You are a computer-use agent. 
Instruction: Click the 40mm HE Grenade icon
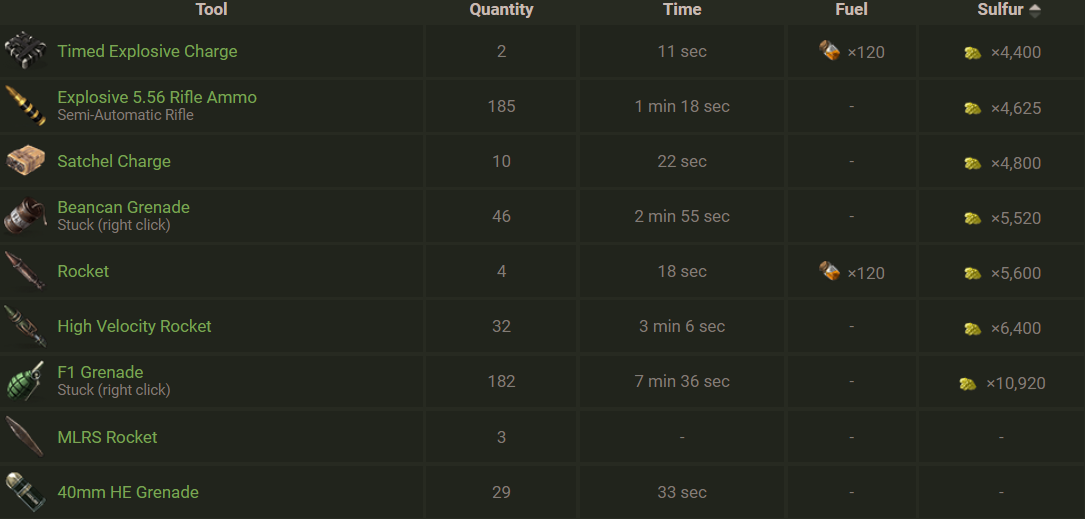point(25,492)
